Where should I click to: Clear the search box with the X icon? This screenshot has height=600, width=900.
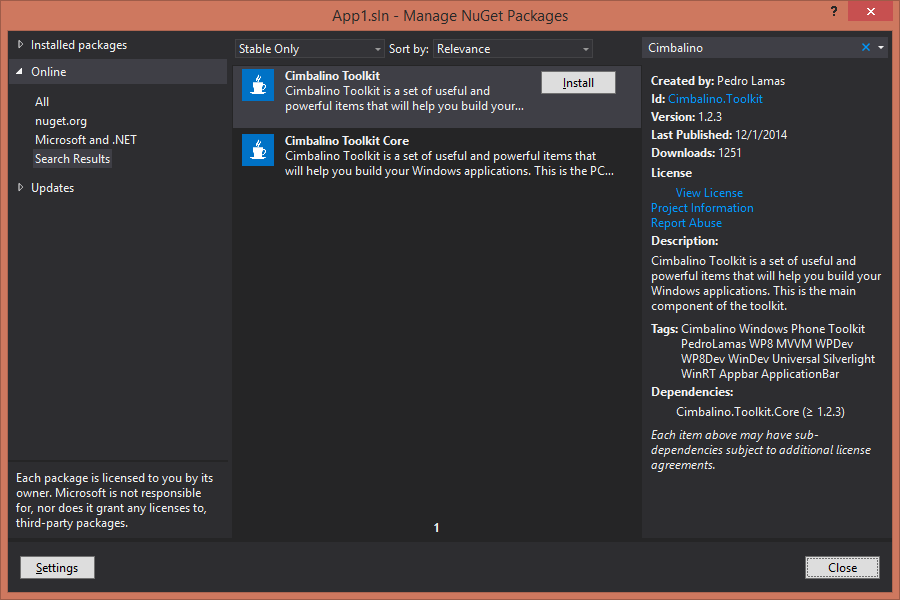(x=866, y=48)
